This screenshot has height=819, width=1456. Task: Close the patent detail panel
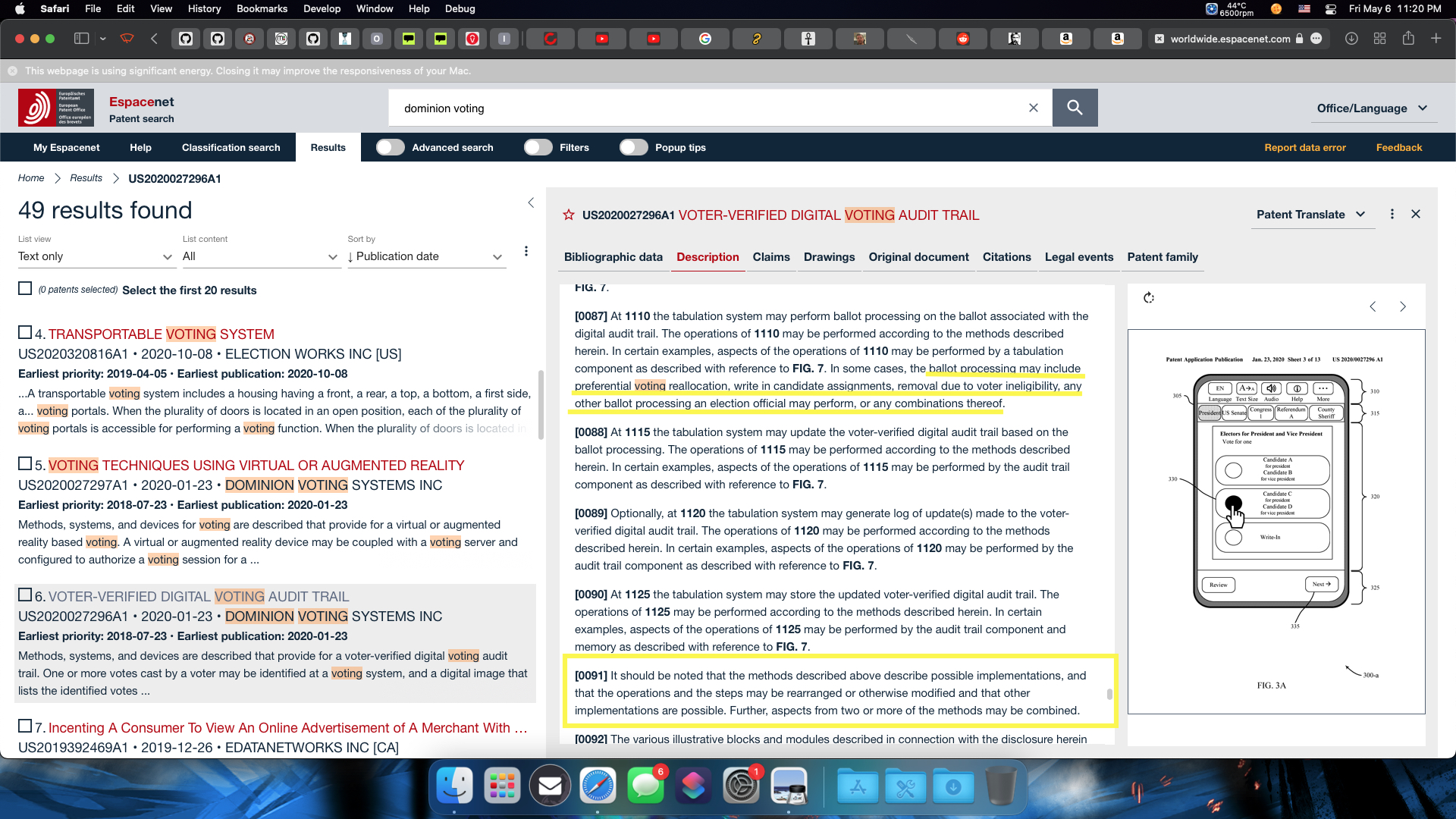[1416, 215]
